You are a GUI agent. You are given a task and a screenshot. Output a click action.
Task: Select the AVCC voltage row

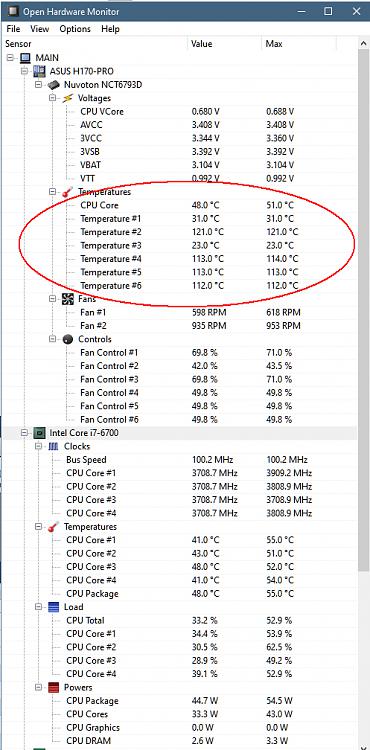(x=179, y=125)
